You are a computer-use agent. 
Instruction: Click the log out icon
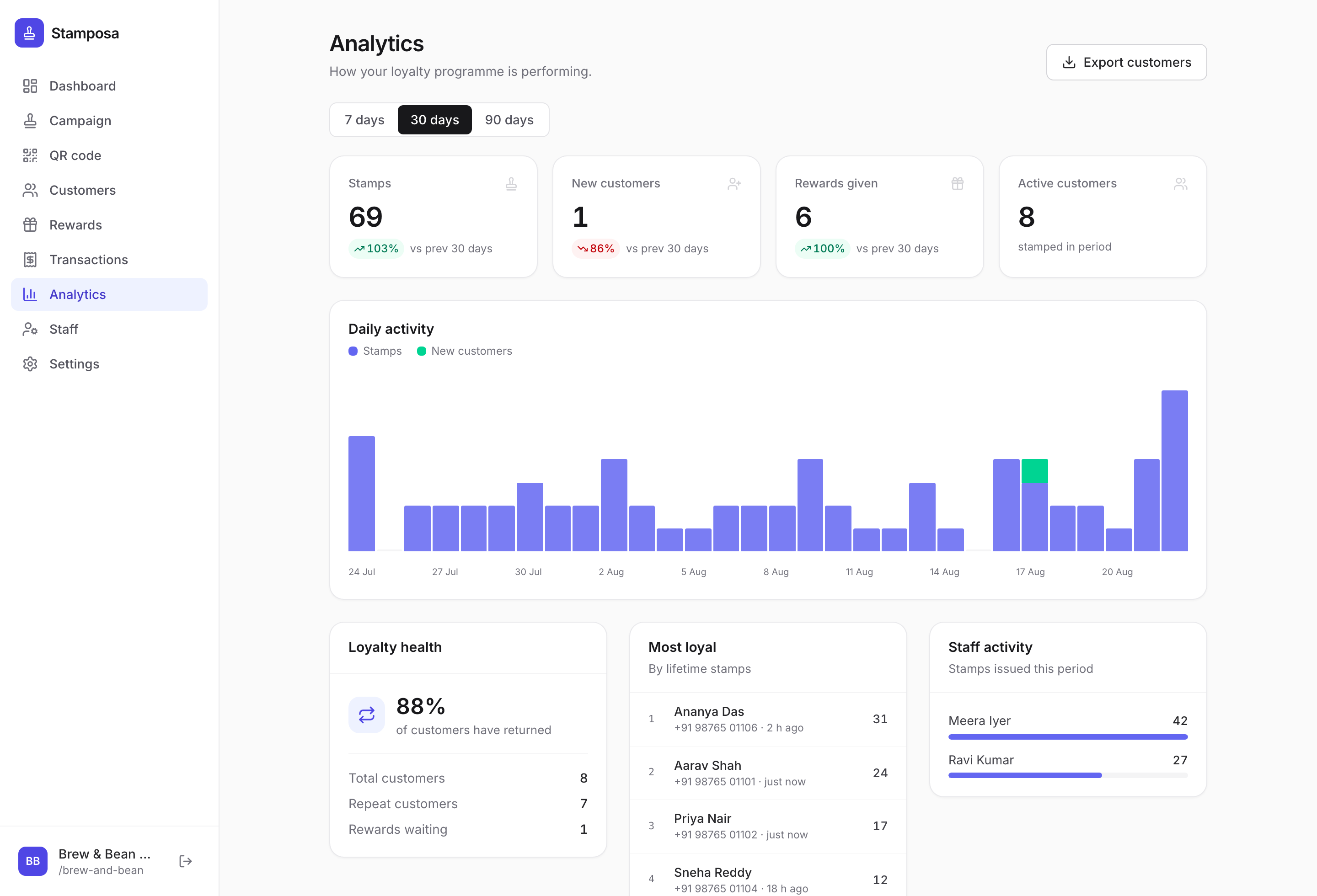(x=185, y=861)
